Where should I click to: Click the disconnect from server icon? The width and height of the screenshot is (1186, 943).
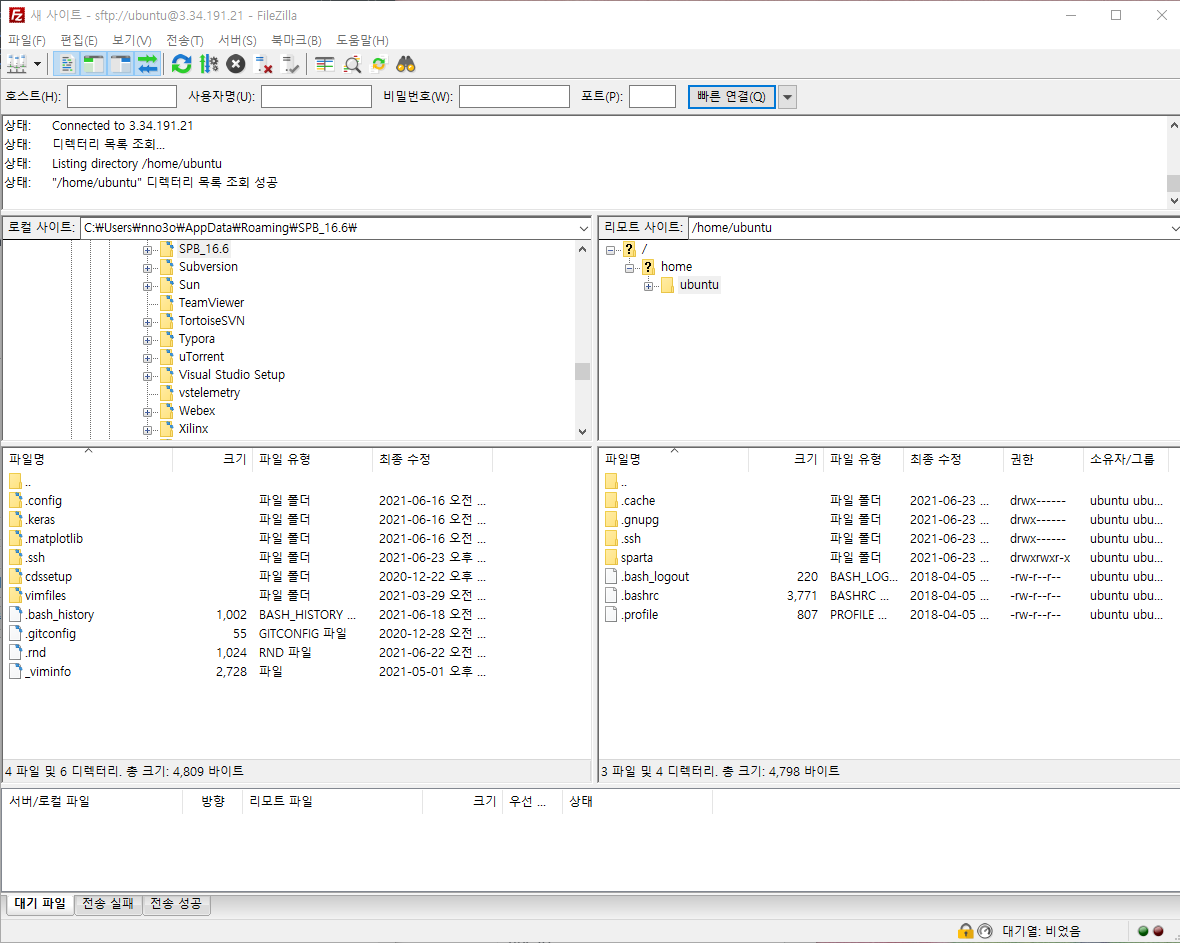click(263, 64)
